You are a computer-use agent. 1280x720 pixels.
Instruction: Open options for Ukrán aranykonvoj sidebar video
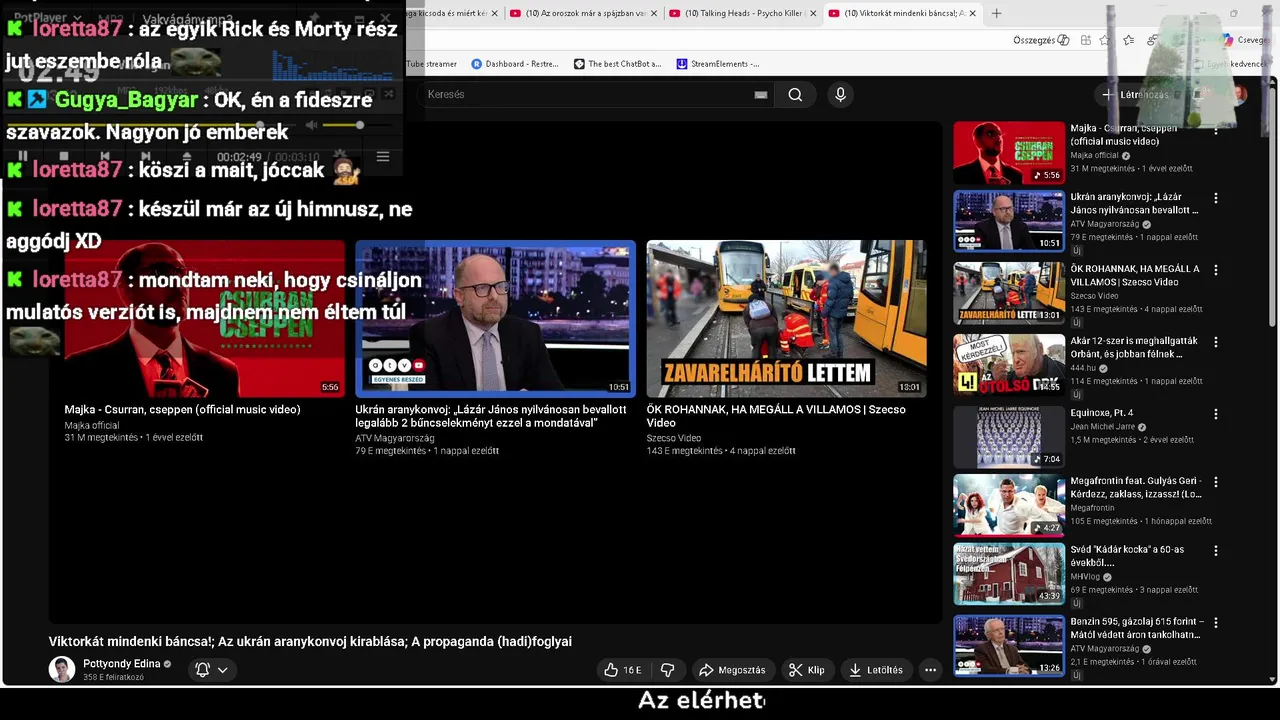pos(1216,198)
